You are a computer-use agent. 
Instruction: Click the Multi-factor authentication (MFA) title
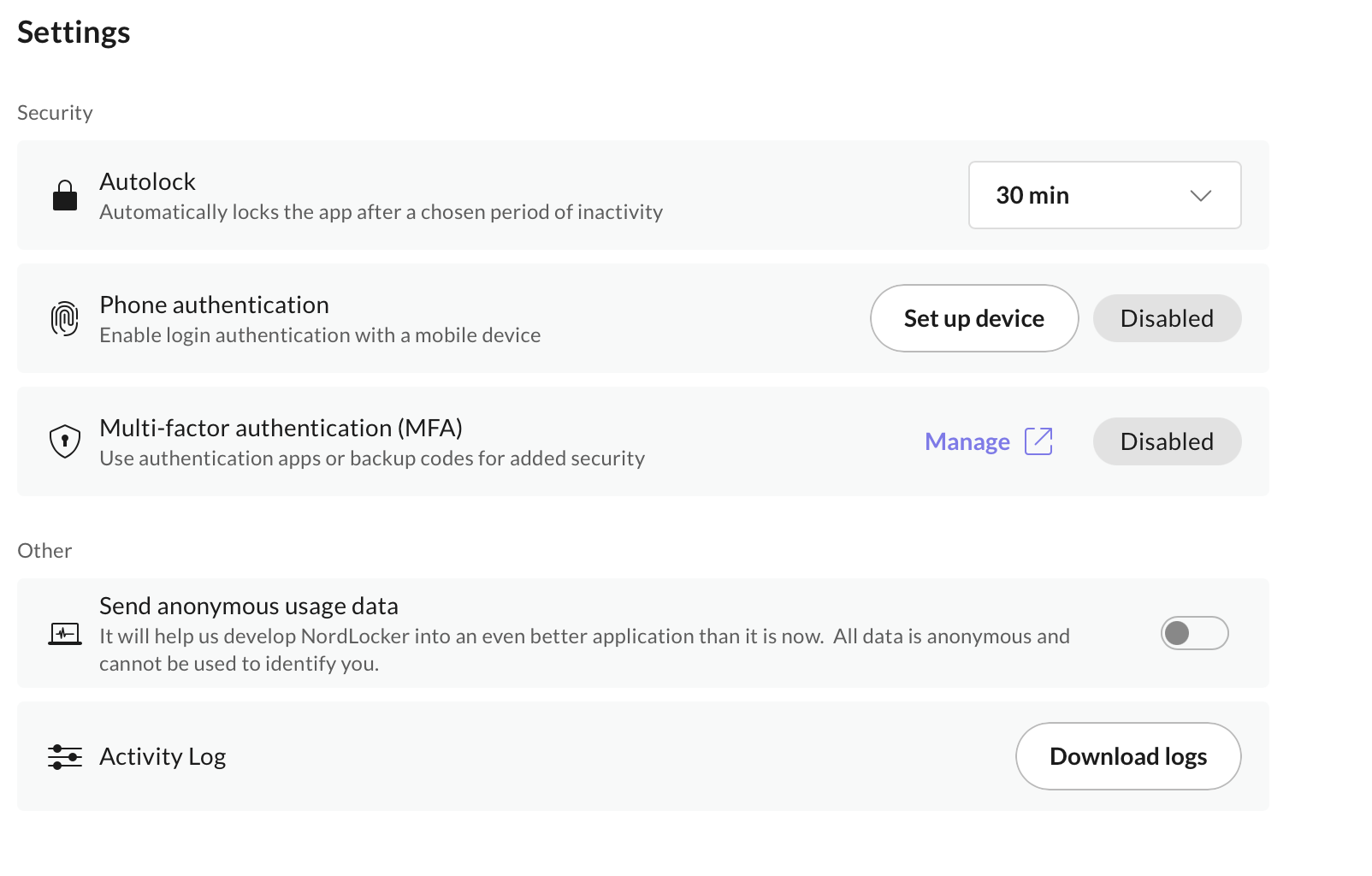click(281, 428)
